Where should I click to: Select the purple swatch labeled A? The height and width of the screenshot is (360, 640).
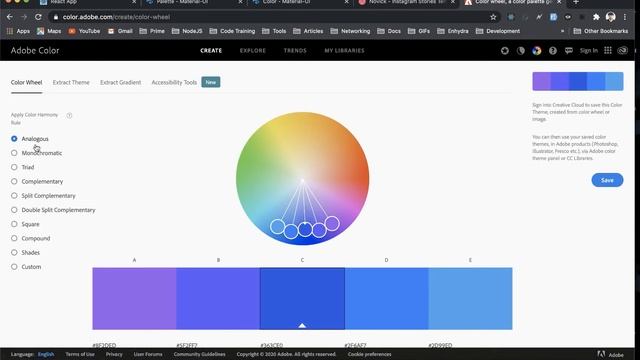point(134,298)
